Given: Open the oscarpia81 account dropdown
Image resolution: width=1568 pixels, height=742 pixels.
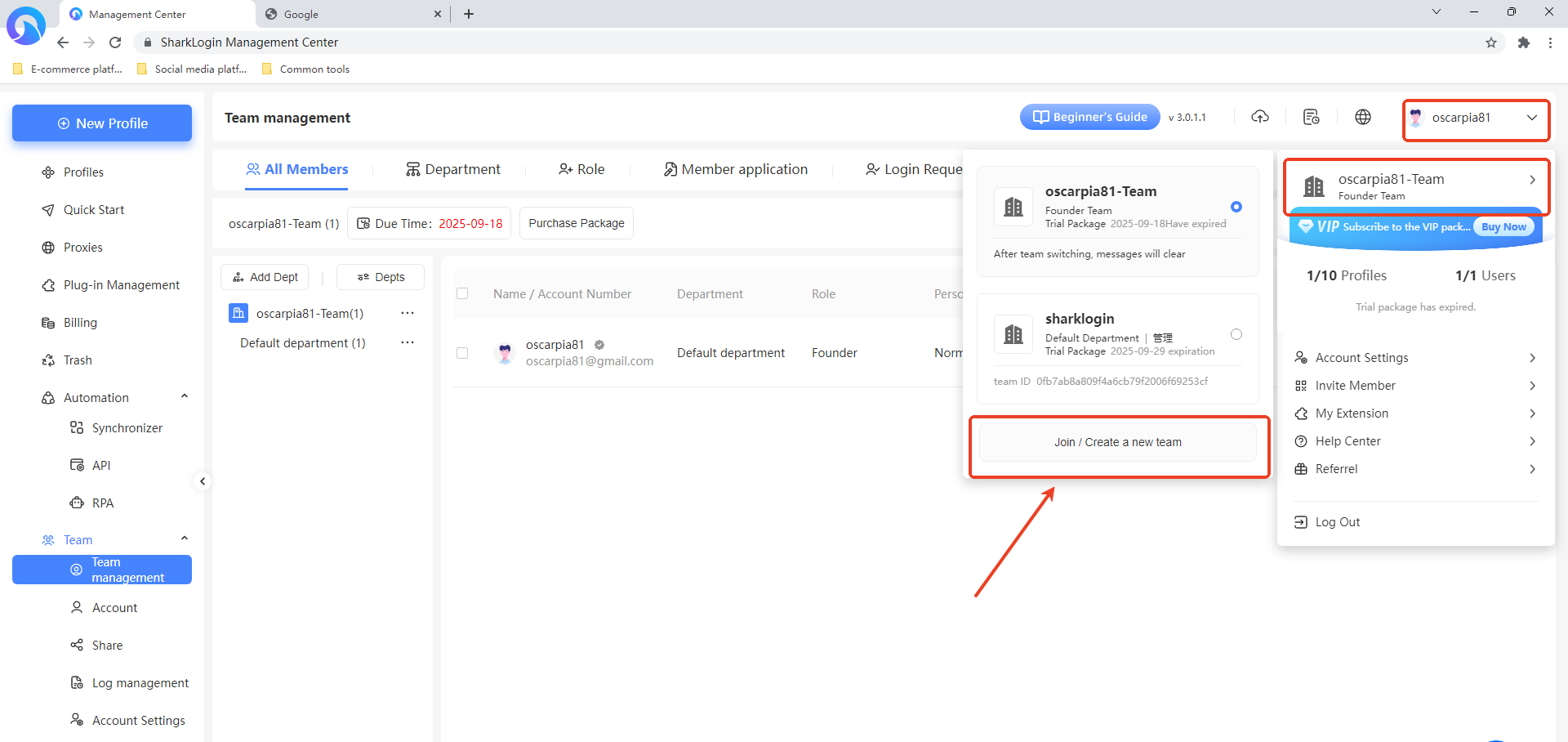Looking at the screenshot, I should 1475,118.
